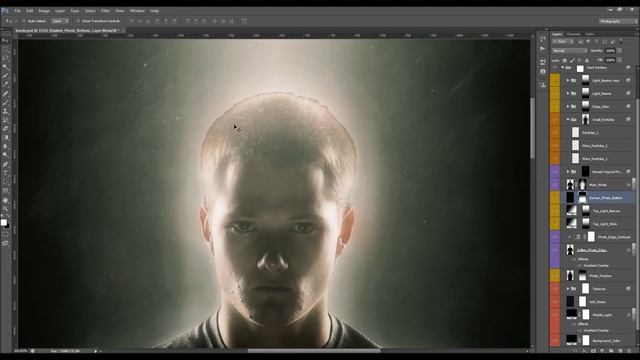Create new adjustment layer icon
Image resolution: width=640 pixels, height=360 pixels.
(x=602, y=351)
